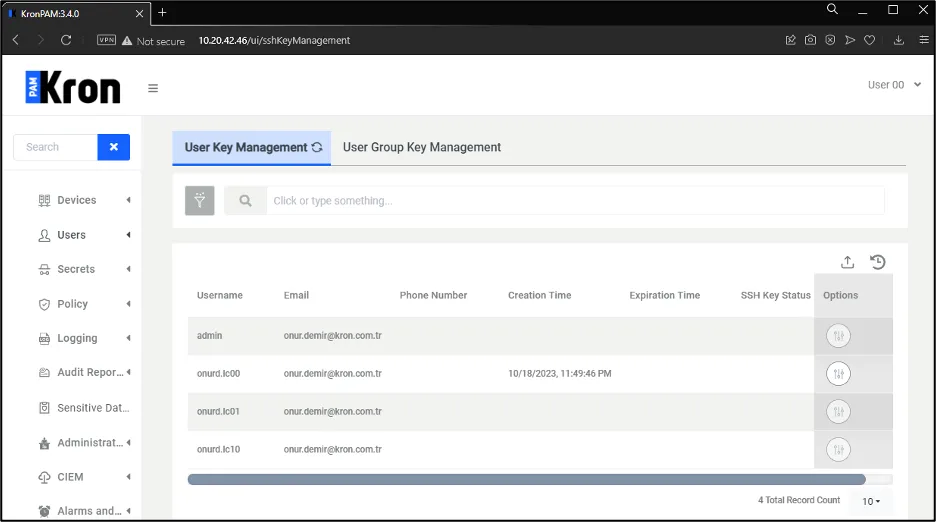Open options for onurd.lc00 row

(838, 374)
